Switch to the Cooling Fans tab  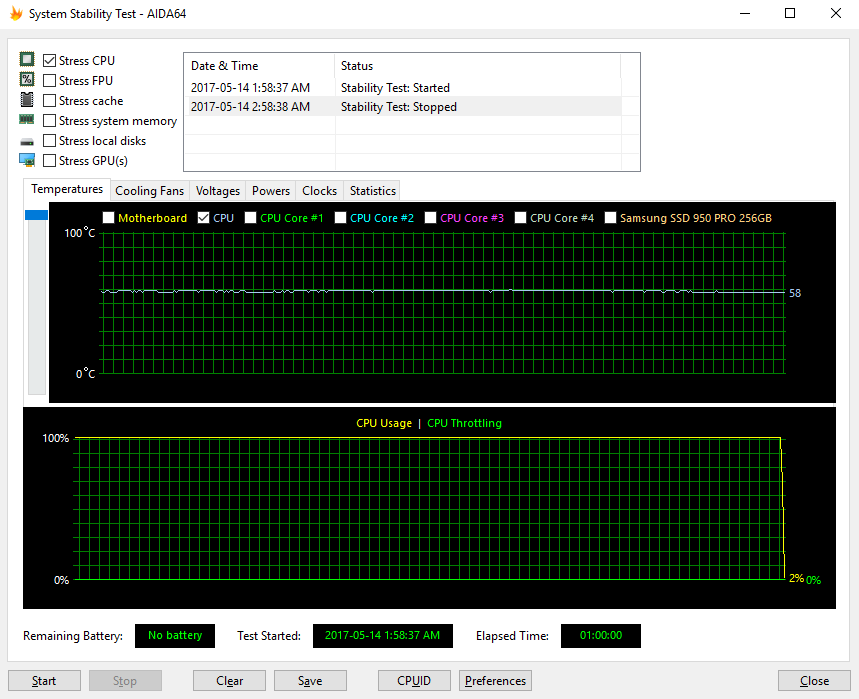[x=150, y=191]
